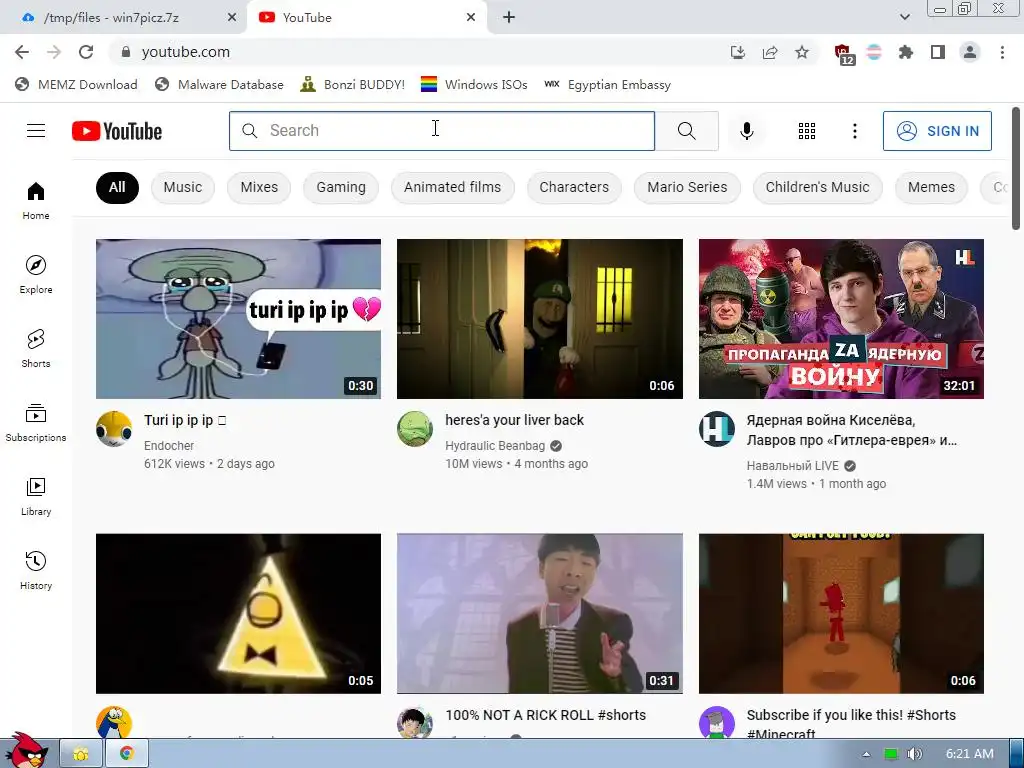Click the YouTube search field
The height and width of the screenshot is (768, 1024).
pos(441,131)
